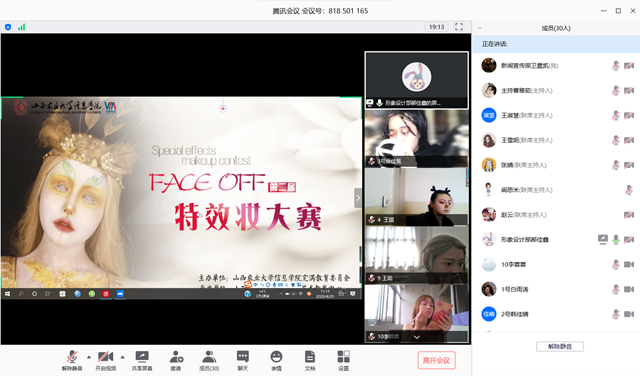The width and height of the screenshot is (640, 376).
Task: Select the rabbit avatar presenter video tile
Action: point(416,80)
